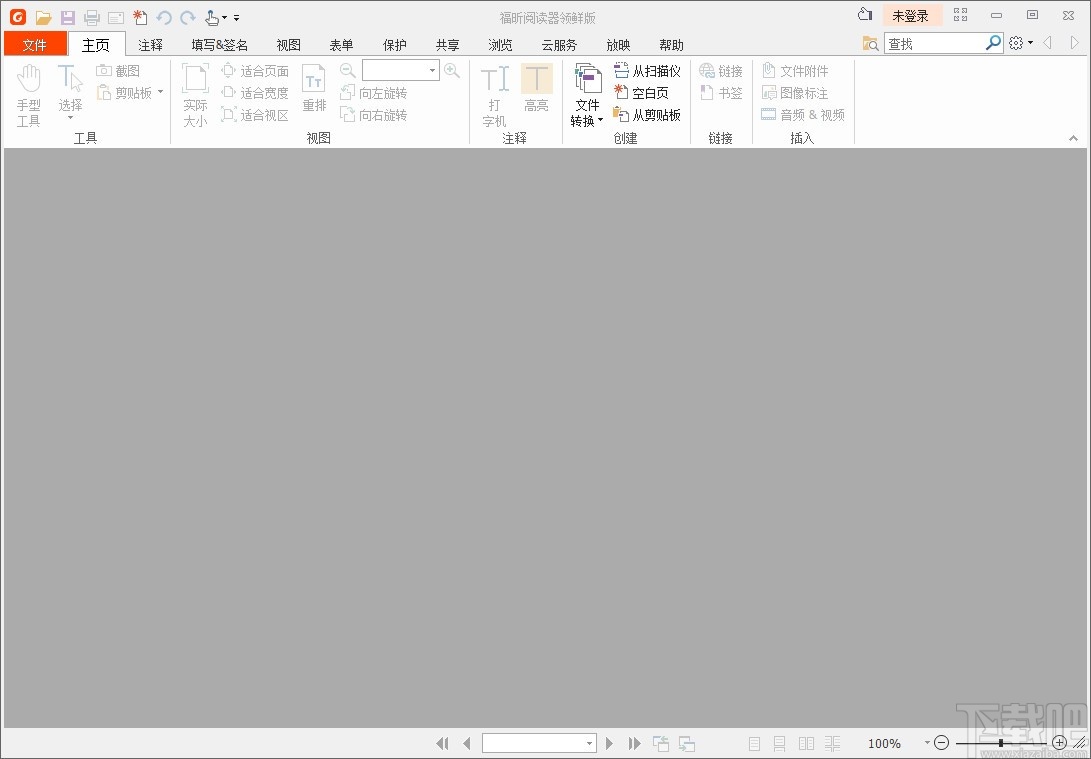Open the Select (选择) tool dropdown
The width and height of the screenshot is (1091, 759).
pos(70,119)
